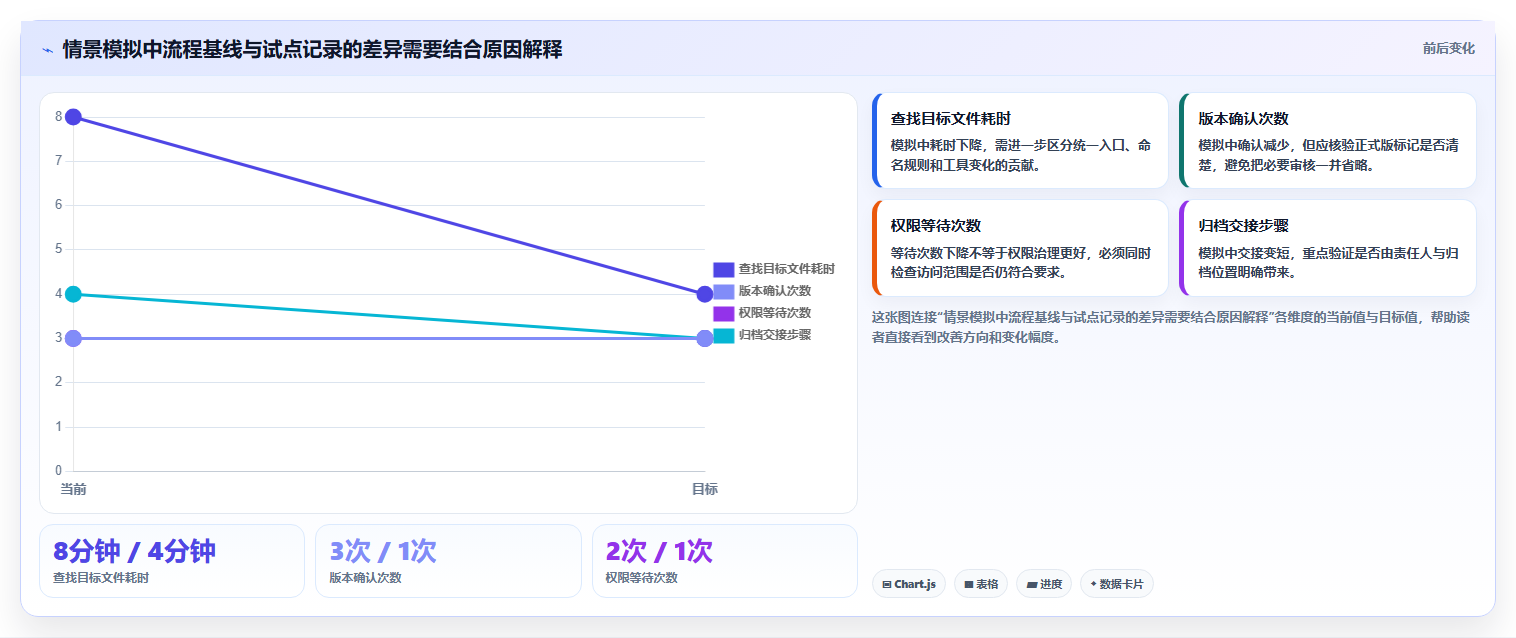Click the 前后变化 badge in the header
Screen dimensions: 1516x638
coord(1448,48)
